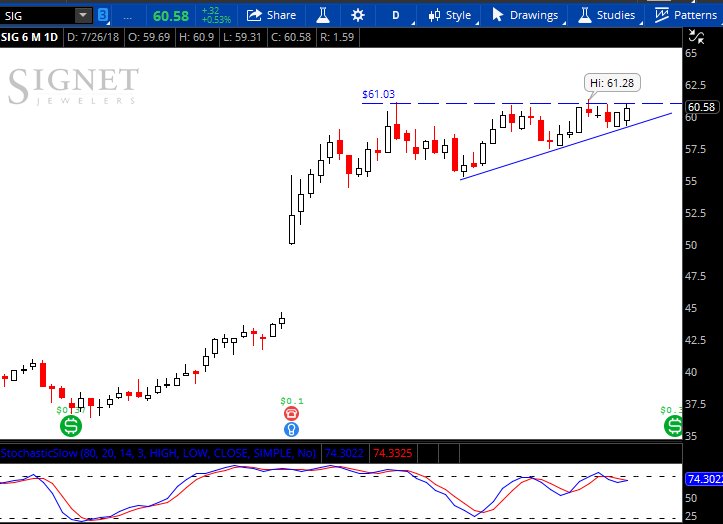Click the Hi: 61.28 price bubble
Screen dimensions: 723x524
[x=612, y=83]
